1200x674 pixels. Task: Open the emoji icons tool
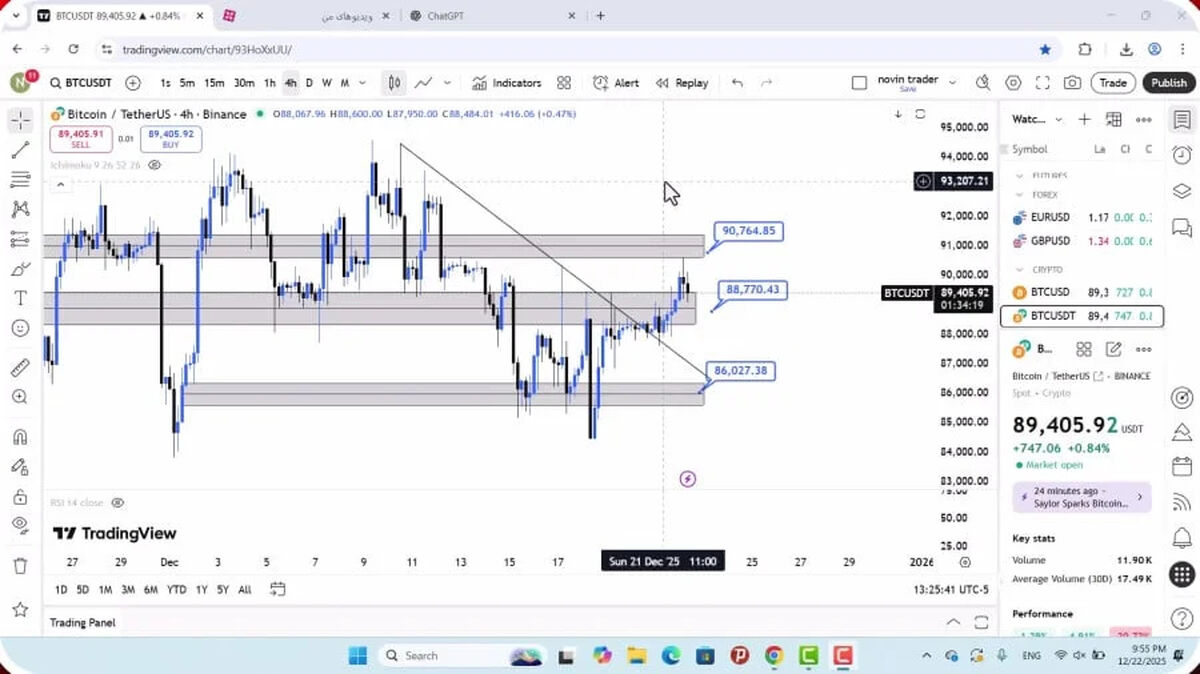tap(20, 328)
